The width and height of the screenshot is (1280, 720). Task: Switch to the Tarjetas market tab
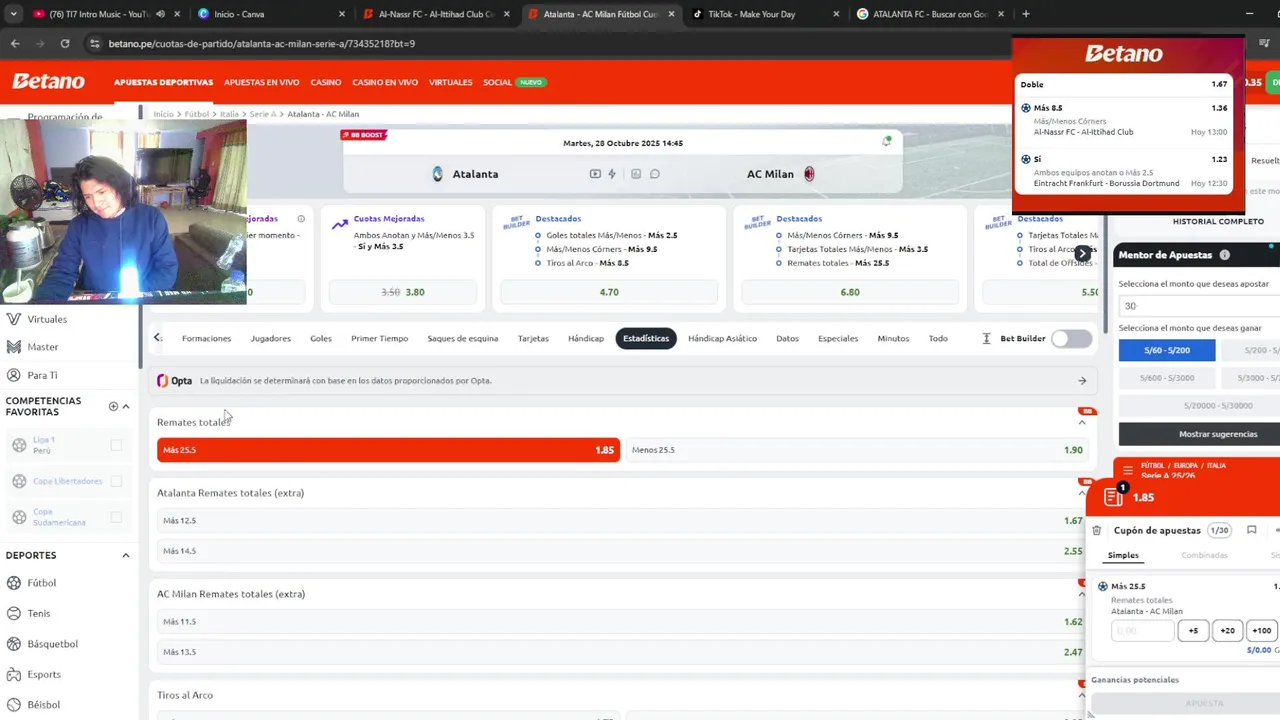tap(533, 339)
